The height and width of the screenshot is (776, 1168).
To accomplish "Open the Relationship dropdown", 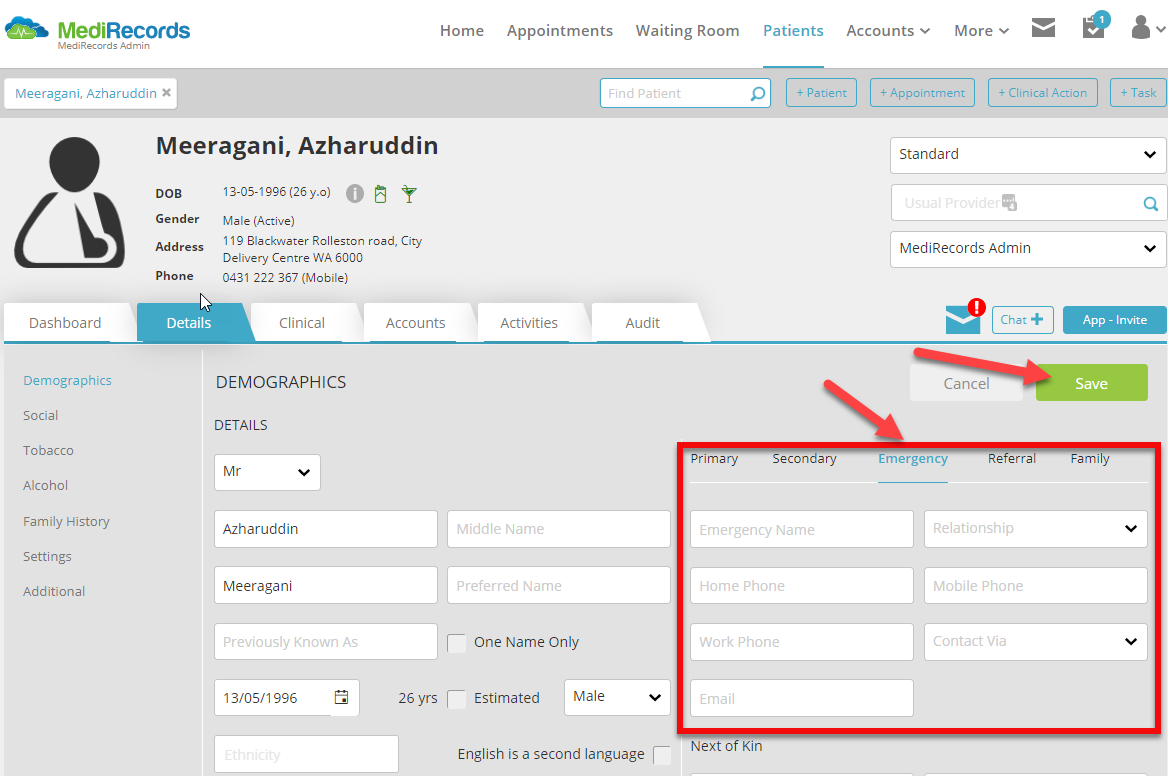I will (1035, 529).
